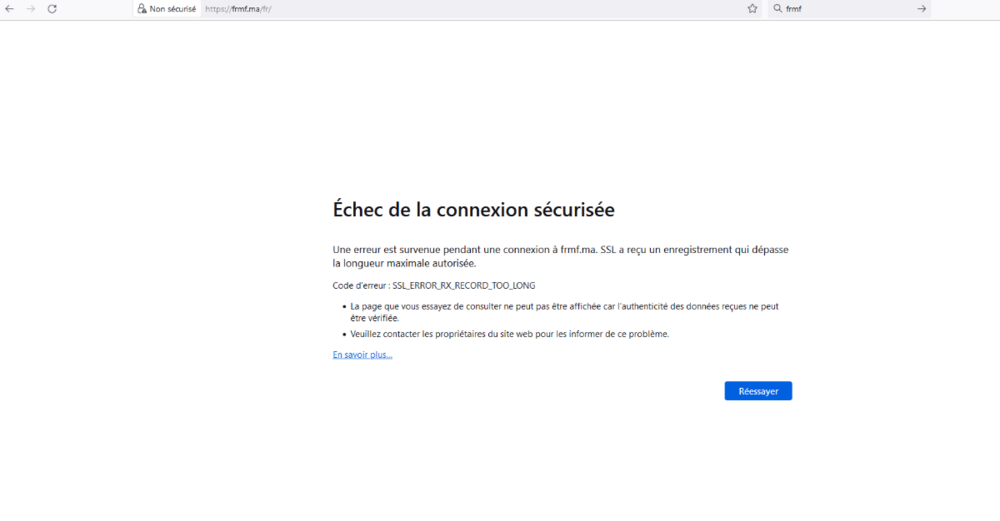Viewport: 1000px width, 521px height.
Task: Click the browser back arrow
Action: click(9, 9)
